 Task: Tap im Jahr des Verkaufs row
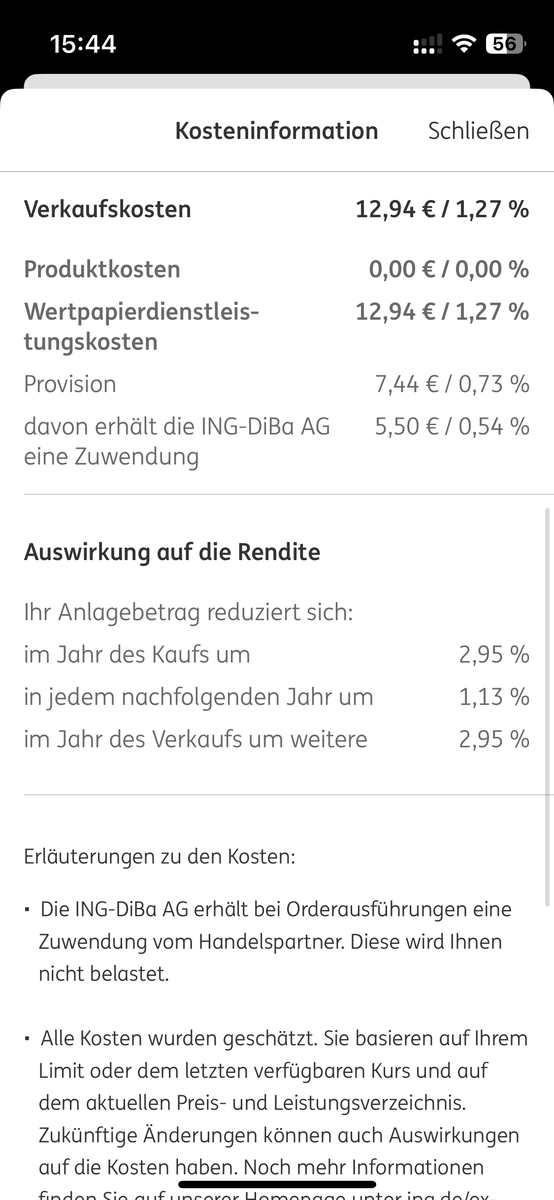click(x=277, y=739)
